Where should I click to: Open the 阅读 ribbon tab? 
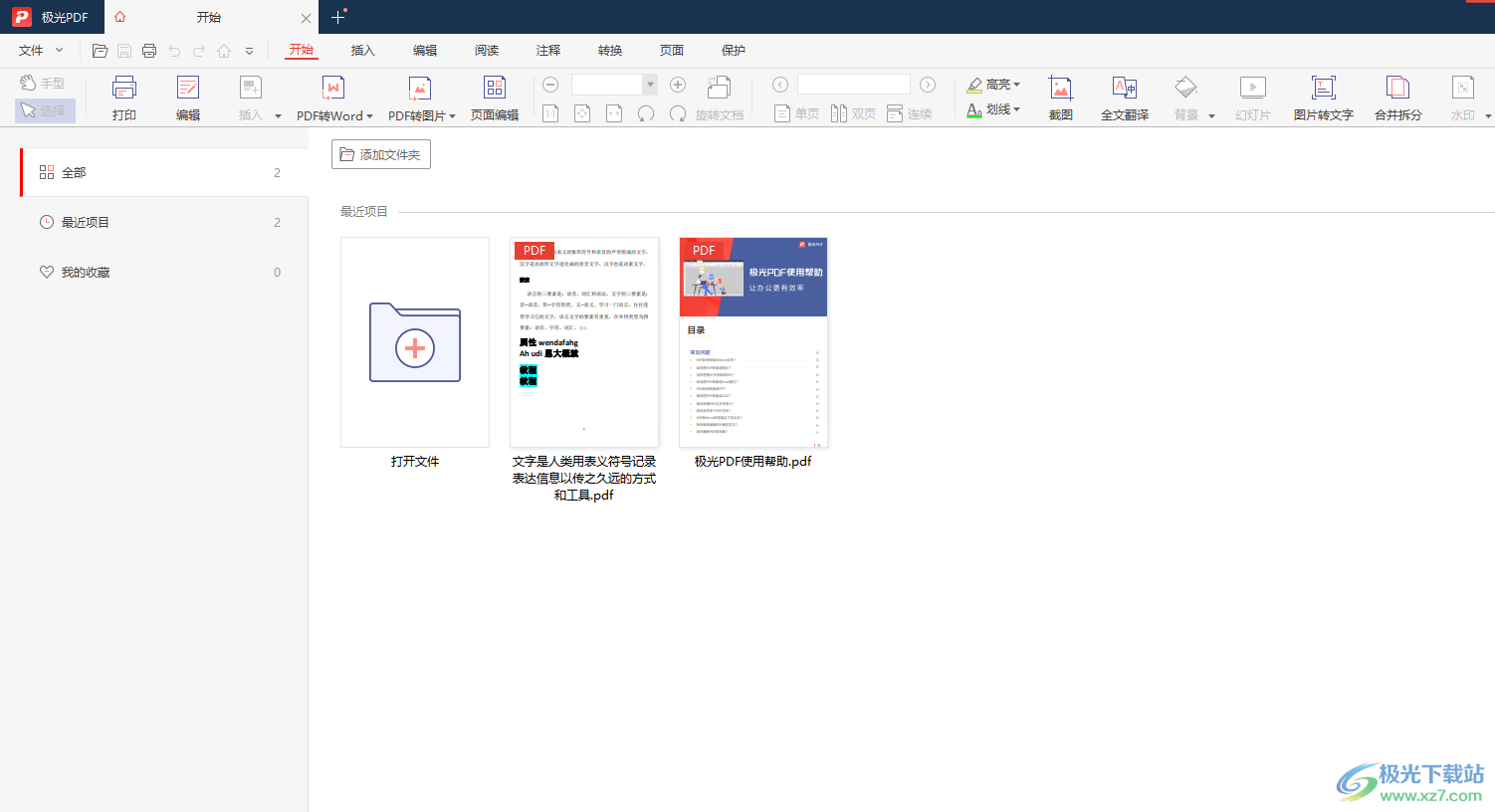tap(487, 50)
